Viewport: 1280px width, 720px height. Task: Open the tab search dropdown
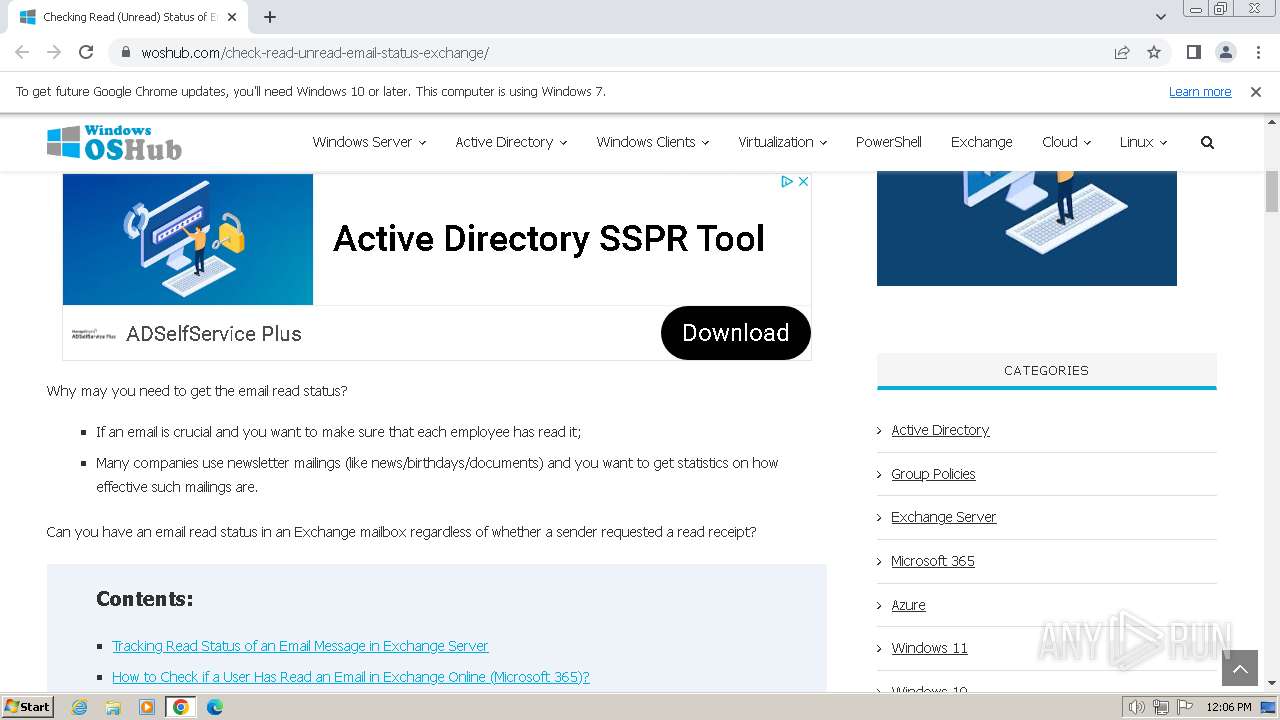pos(1160,17)
